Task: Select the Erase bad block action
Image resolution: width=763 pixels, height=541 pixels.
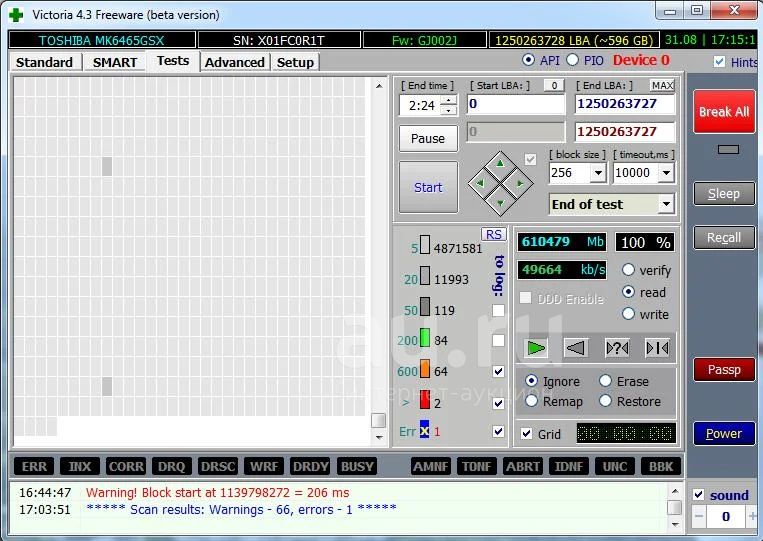Action: click(x=605, y=381)
